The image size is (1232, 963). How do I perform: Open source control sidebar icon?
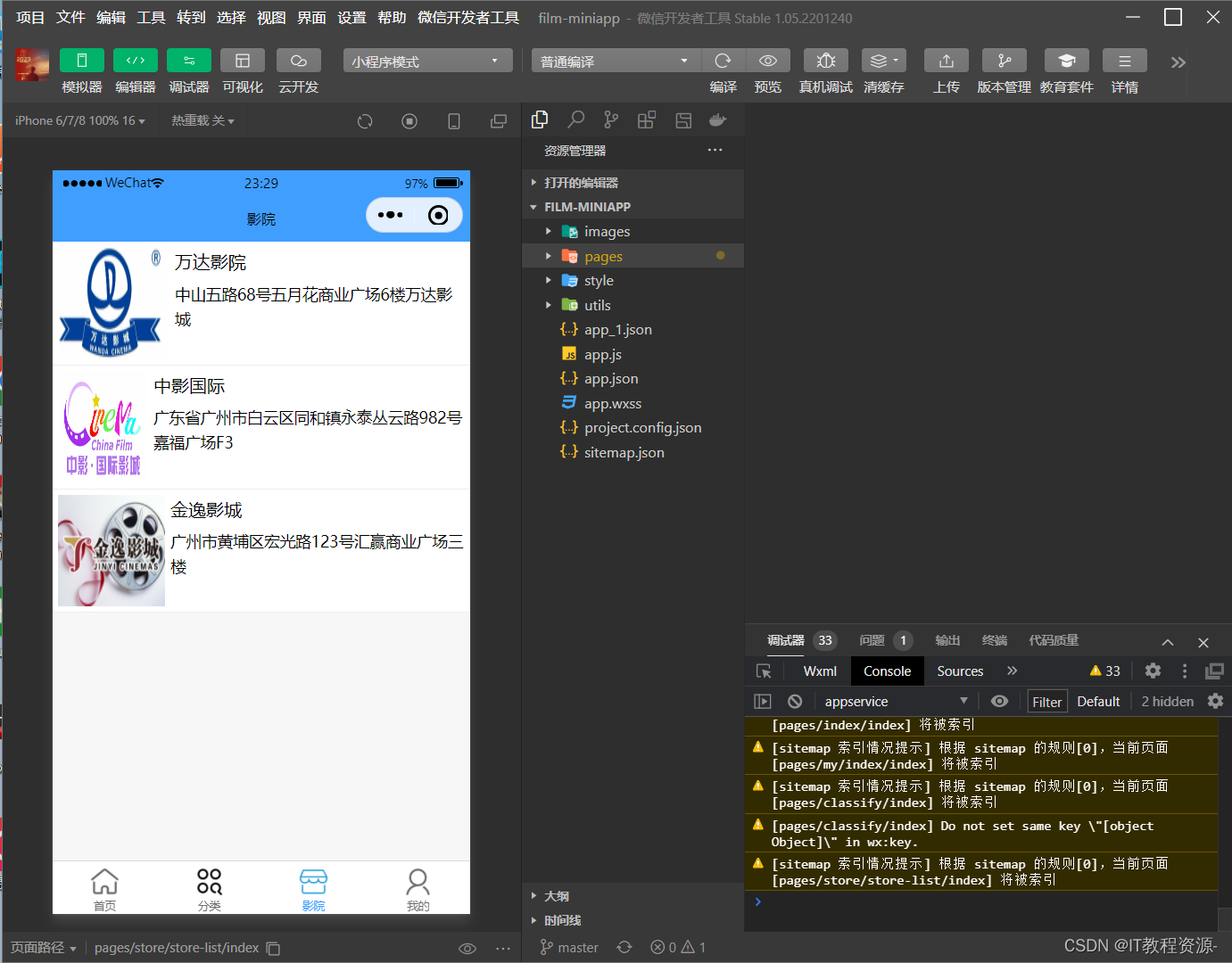[x=611, y=119]
